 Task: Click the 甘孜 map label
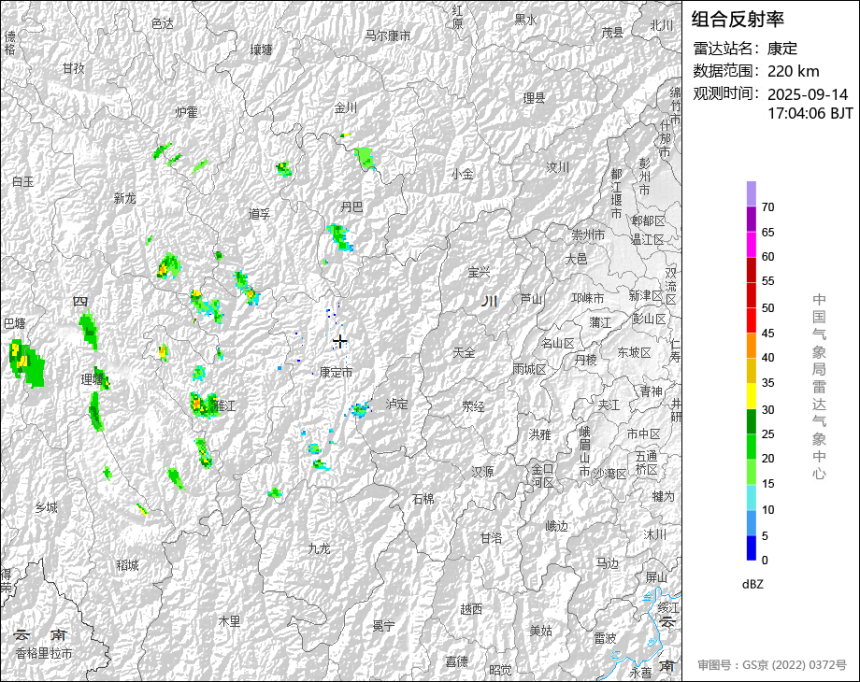(73, 68)
